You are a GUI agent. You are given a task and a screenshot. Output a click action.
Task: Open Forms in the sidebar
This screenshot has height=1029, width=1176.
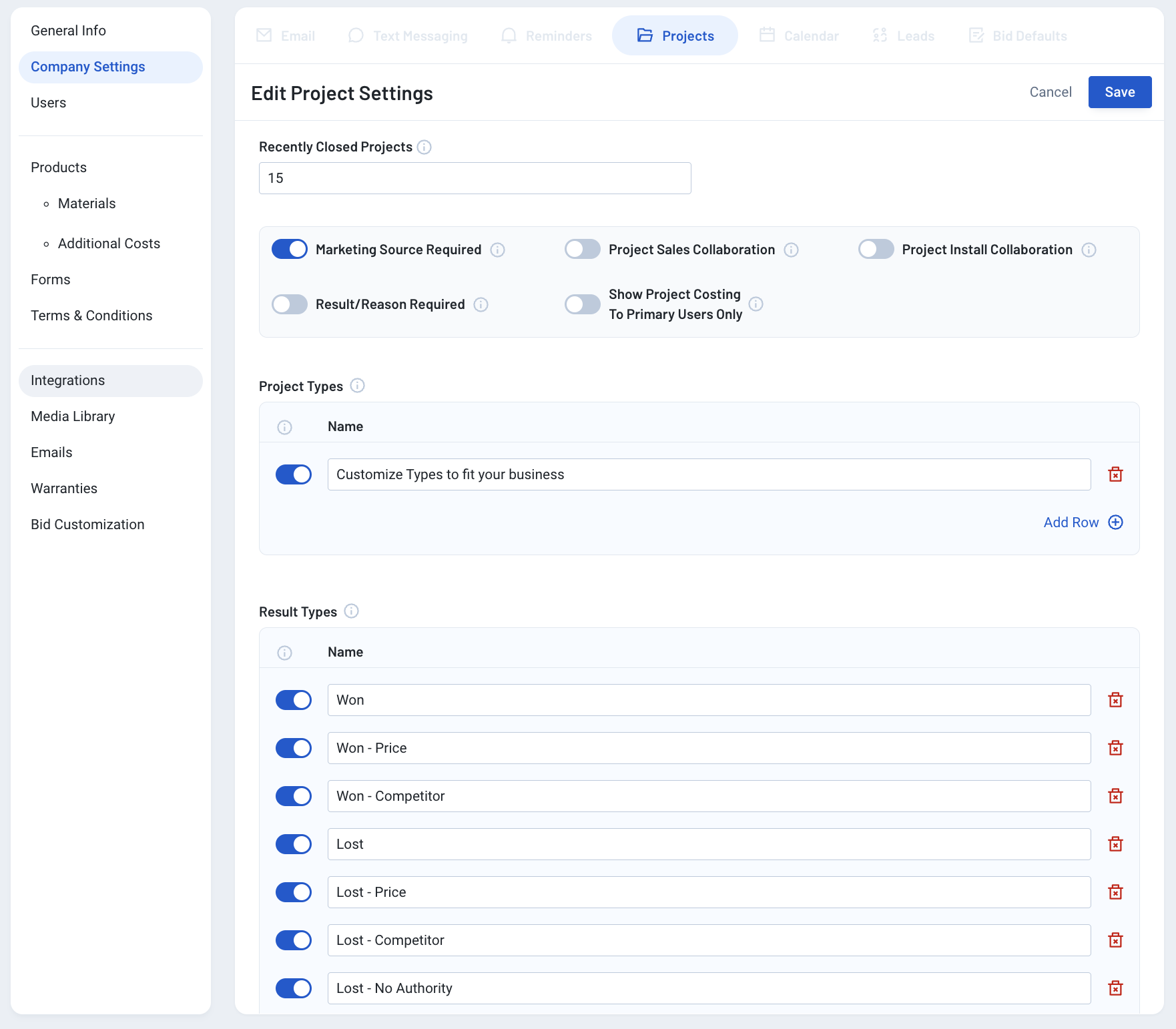51,280
